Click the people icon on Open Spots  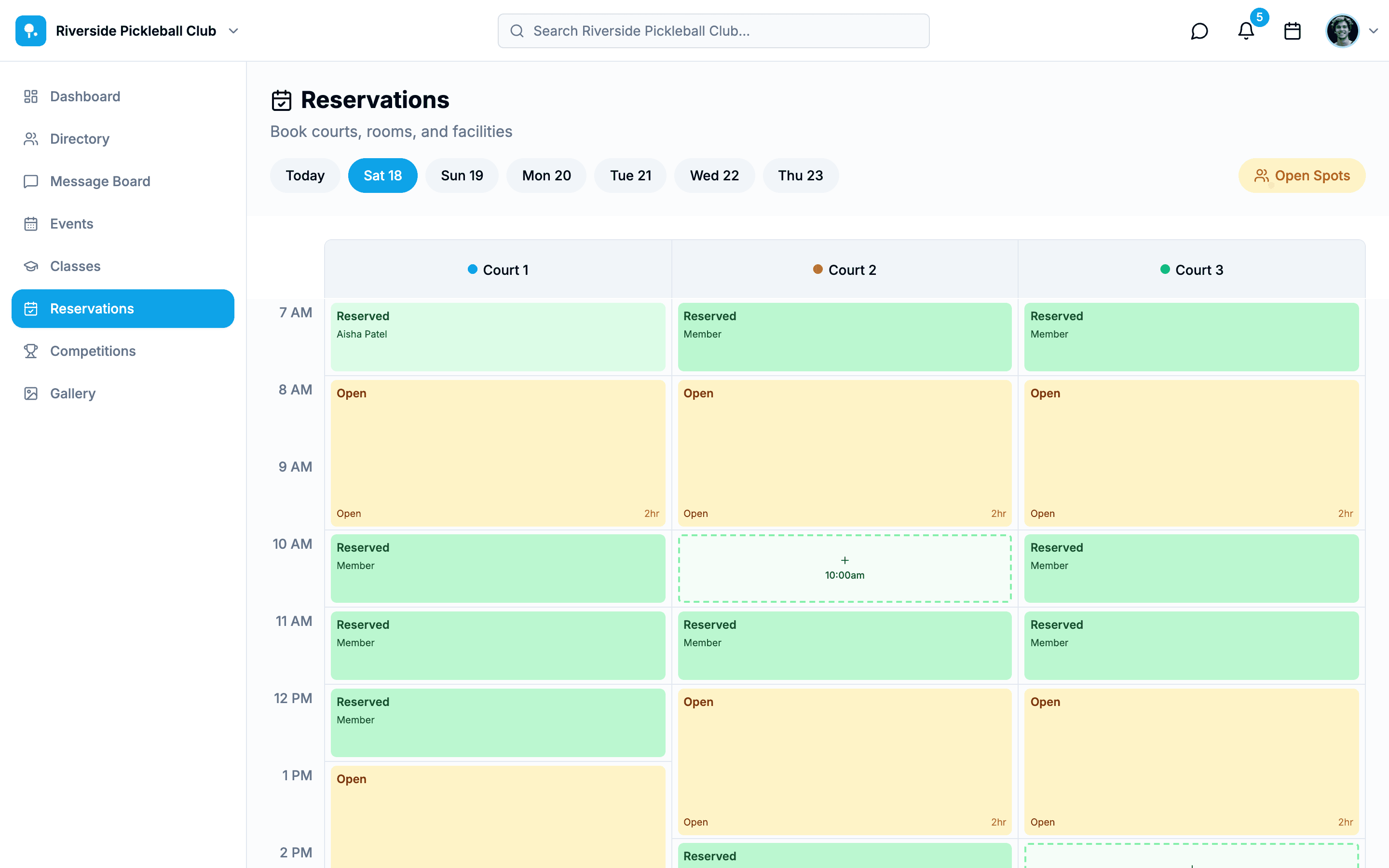pos(1262,176)
